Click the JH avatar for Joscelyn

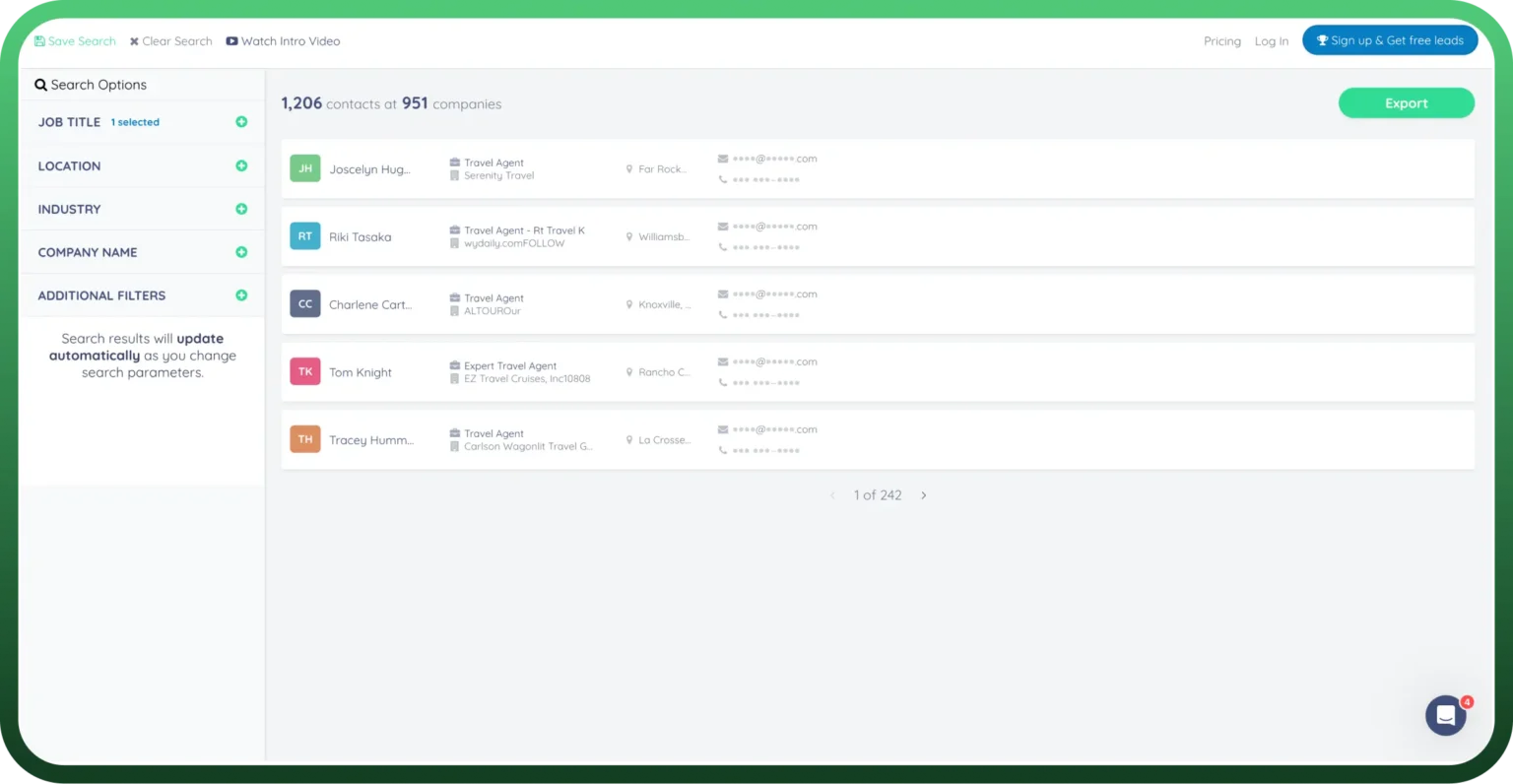point(305,168)
